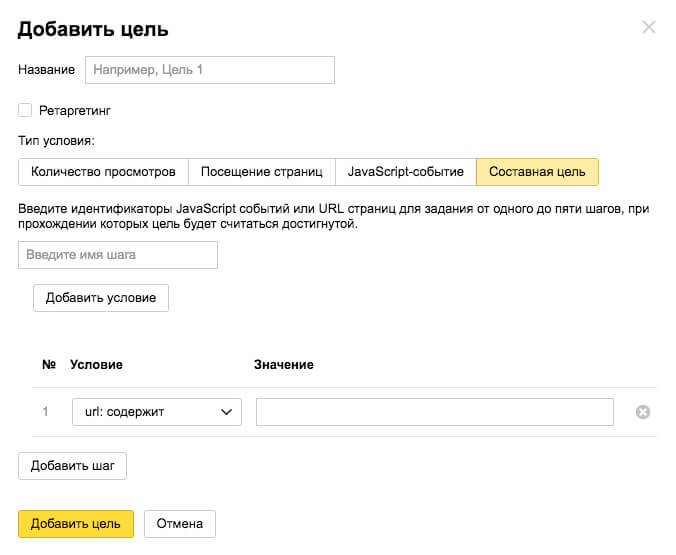Click the Добавить условие button
Screen dimensions: 676x555
(x=101, y=298)
